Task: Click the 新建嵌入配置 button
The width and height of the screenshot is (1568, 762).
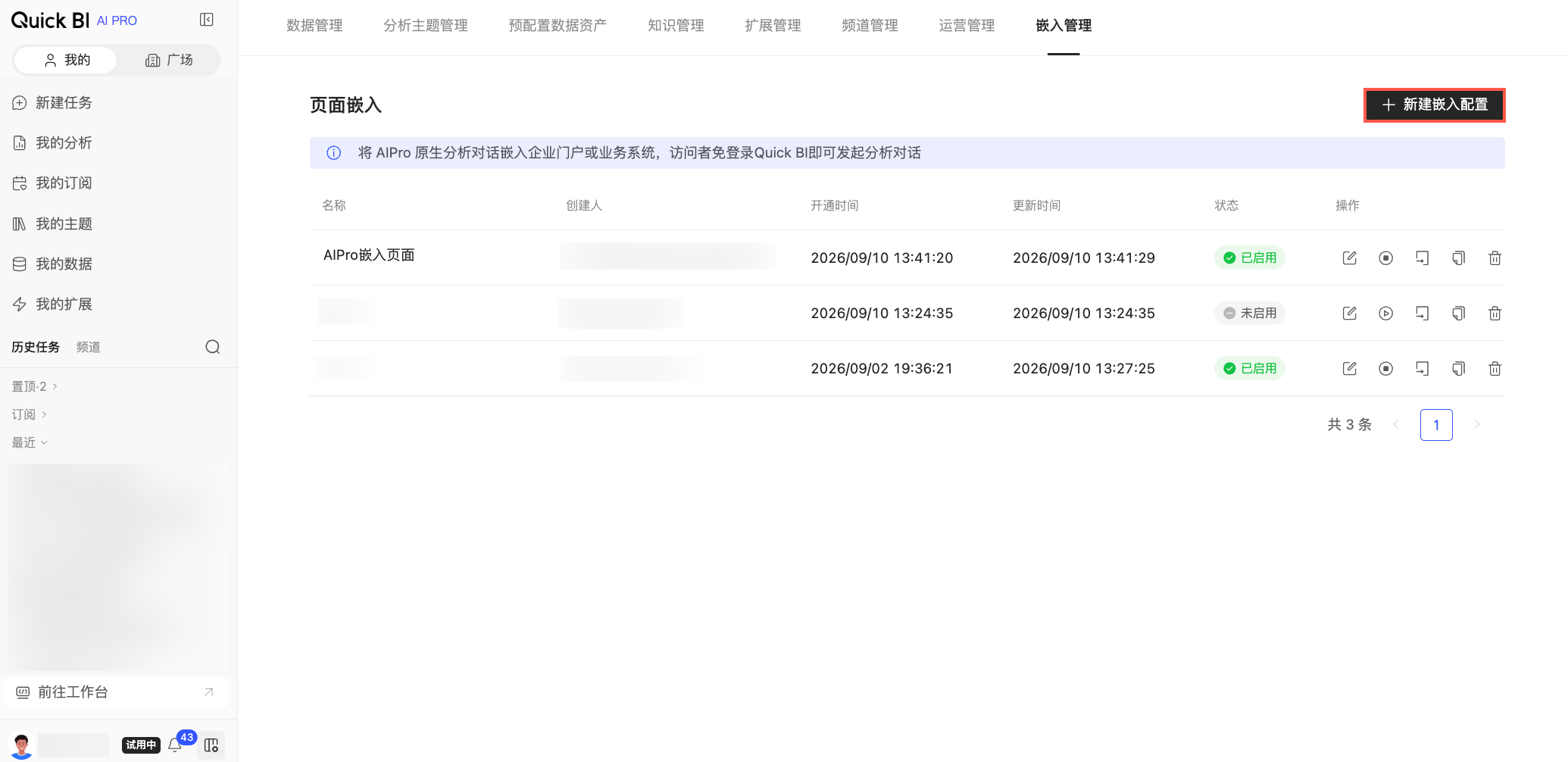Action: click(1435, 105)
